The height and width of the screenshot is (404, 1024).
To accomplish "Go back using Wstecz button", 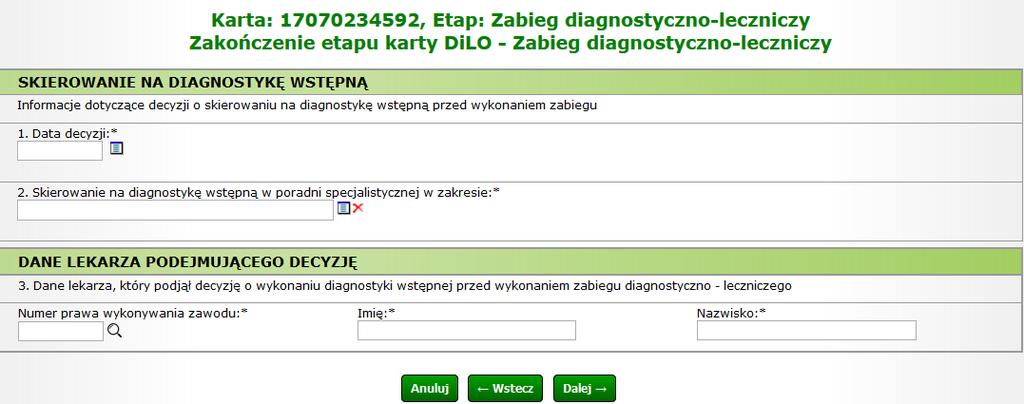I will tap(505, 388).
